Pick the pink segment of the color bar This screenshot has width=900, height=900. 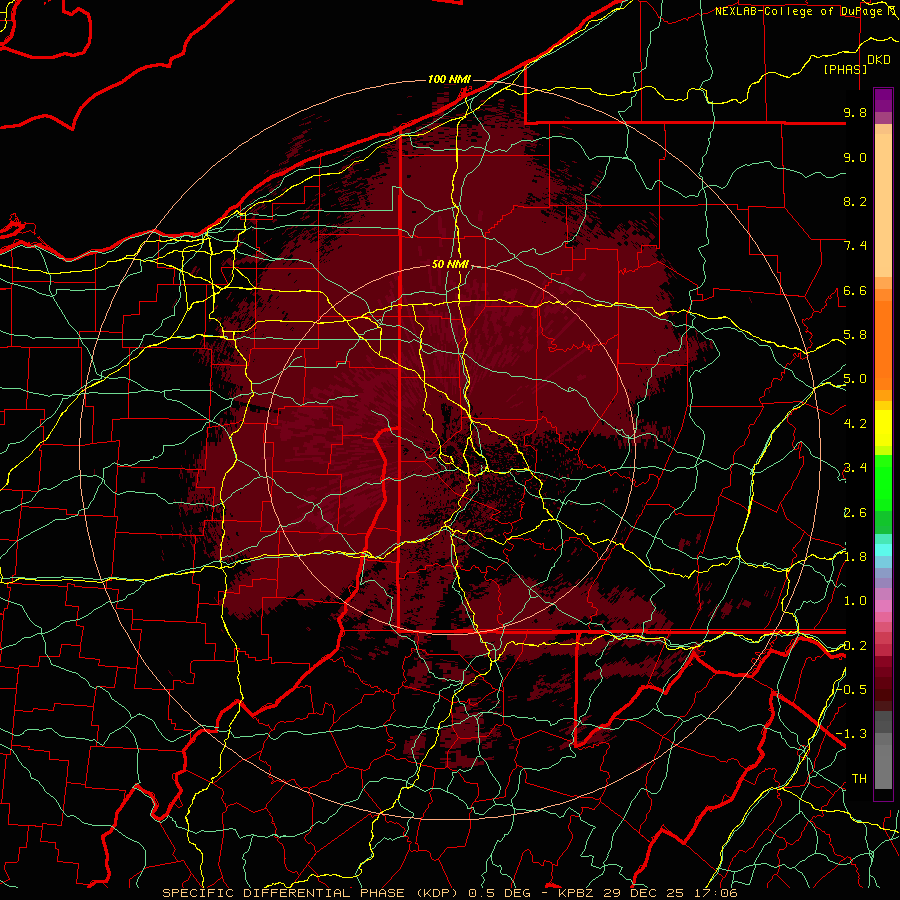click(883, 606)
